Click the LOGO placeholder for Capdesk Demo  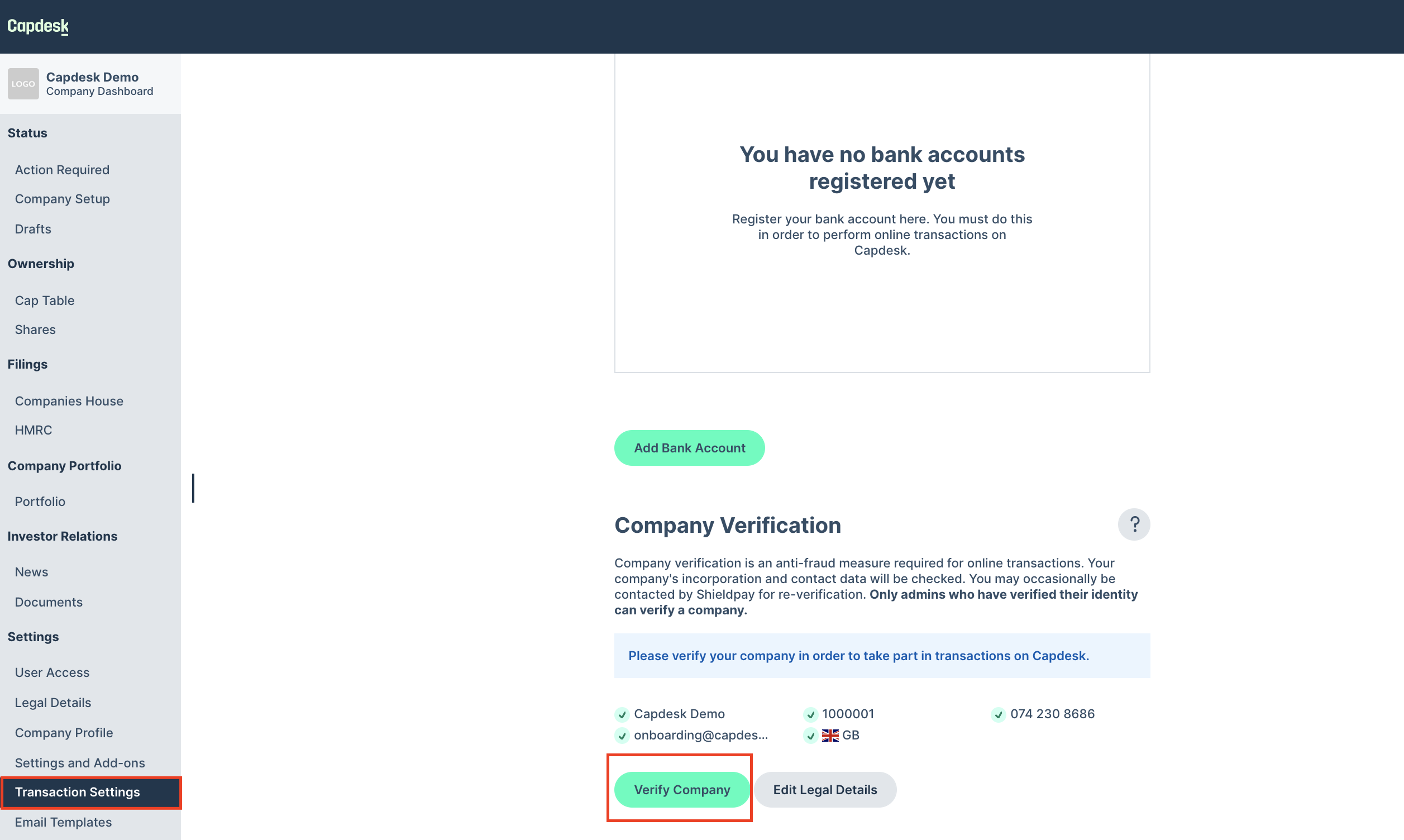click(x=23, y=84)
